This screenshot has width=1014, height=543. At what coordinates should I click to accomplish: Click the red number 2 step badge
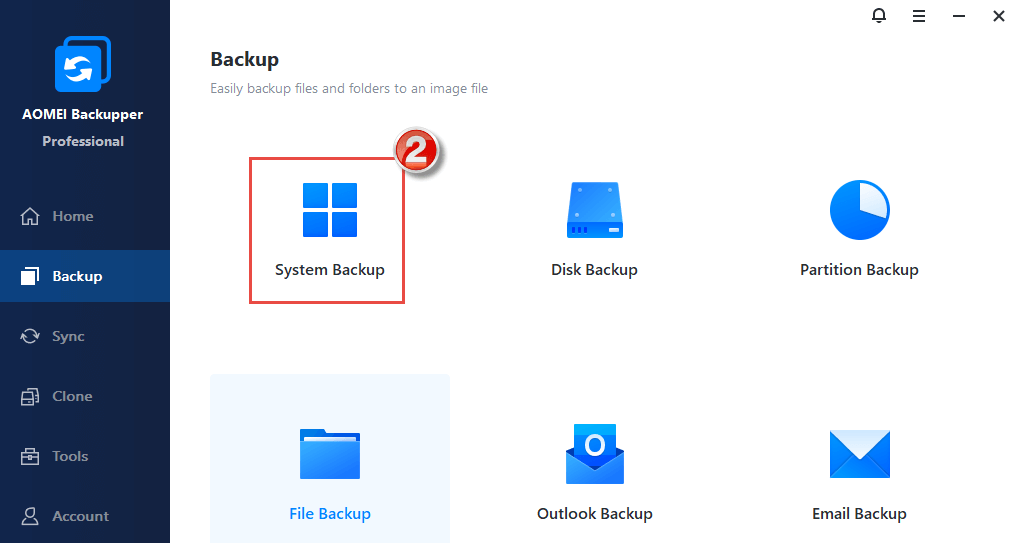[x=417, y=153]
